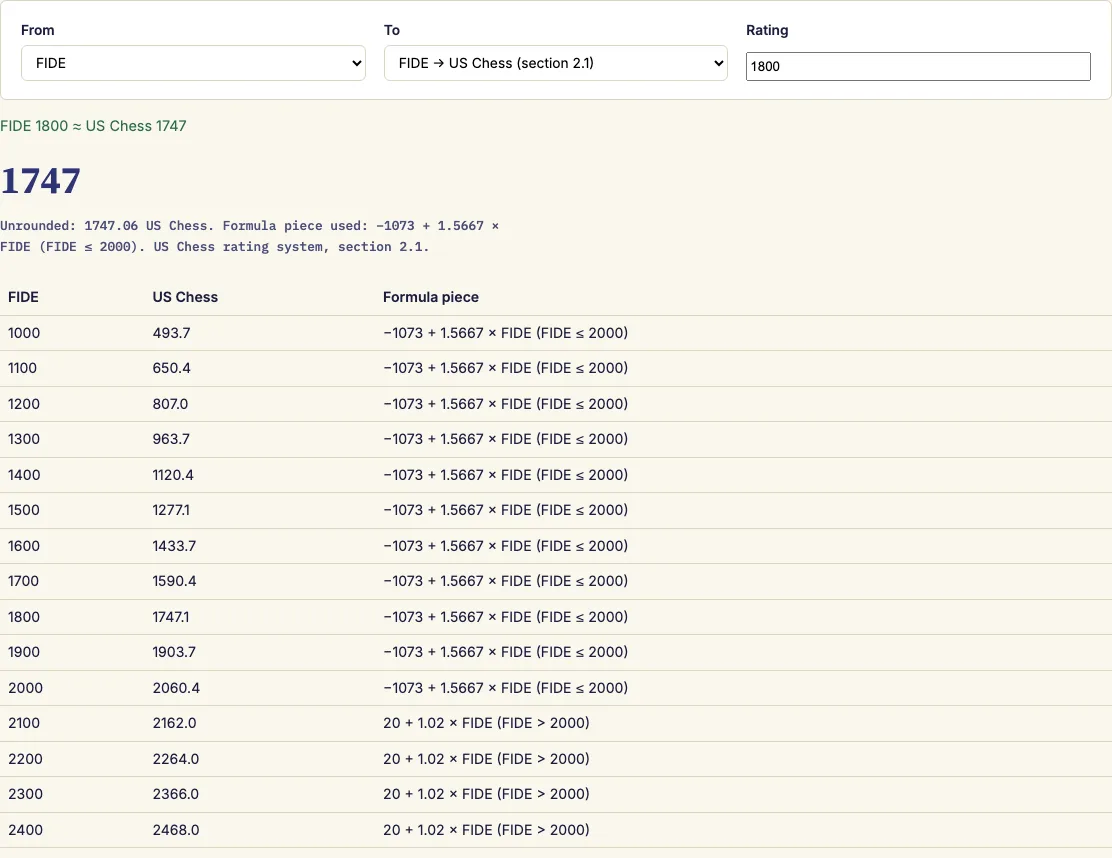
Task: Click the FIDE 1100 cell
Action: pyautogui.click(x=22, y=368)
